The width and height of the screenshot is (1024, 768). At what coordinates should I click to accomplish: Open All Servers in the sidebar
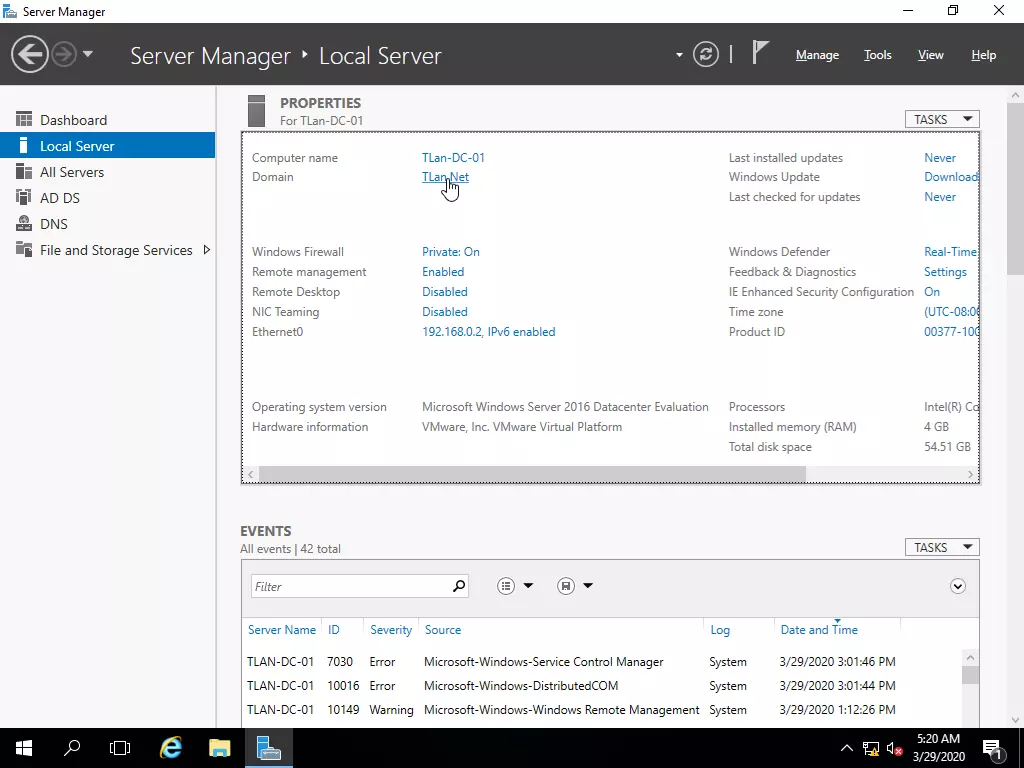(108, 172)
